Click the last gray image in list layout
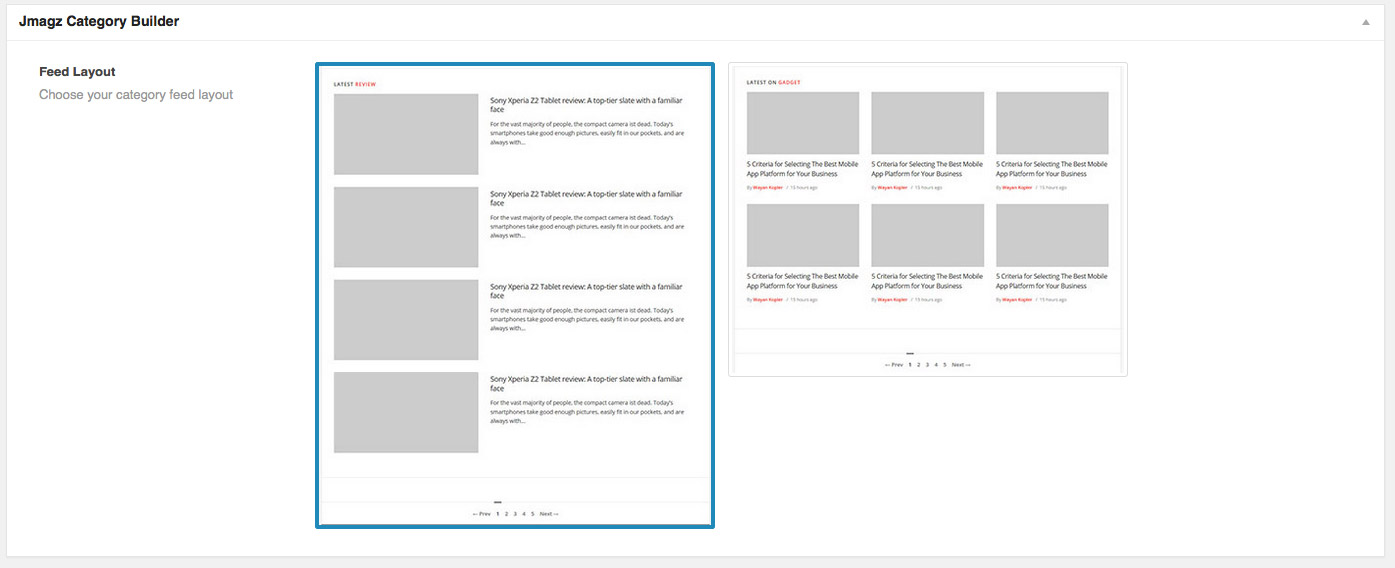Viewport: 1395px width, 568px height. 406,412
